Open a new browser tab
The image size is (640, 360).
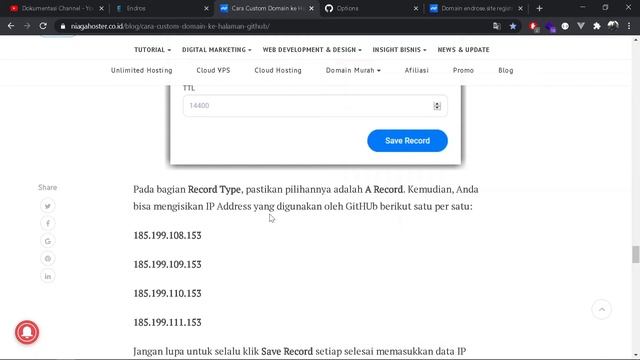click(x=539, y=8)
